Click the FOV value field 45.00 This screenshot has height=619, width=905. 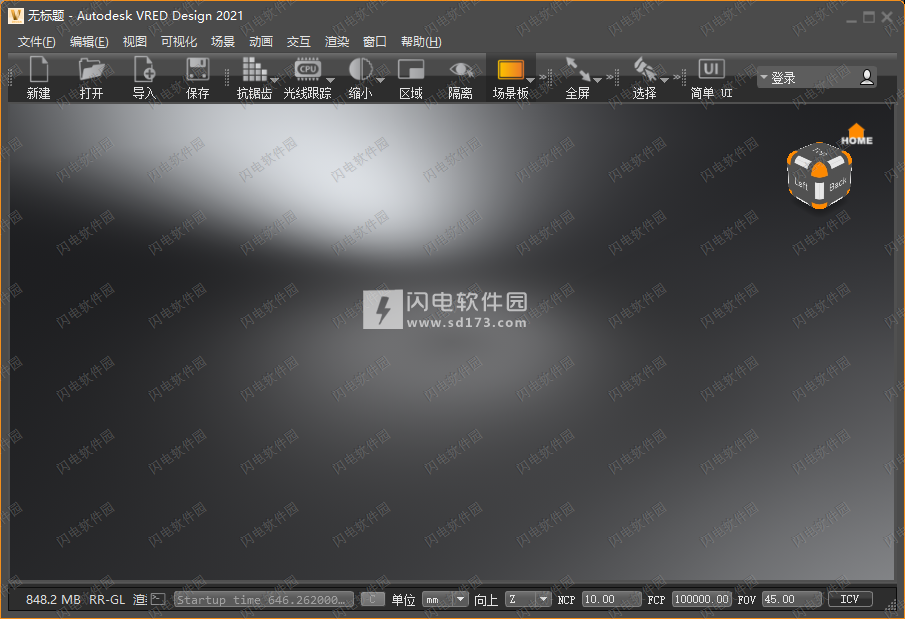click(x=792, y=599)
